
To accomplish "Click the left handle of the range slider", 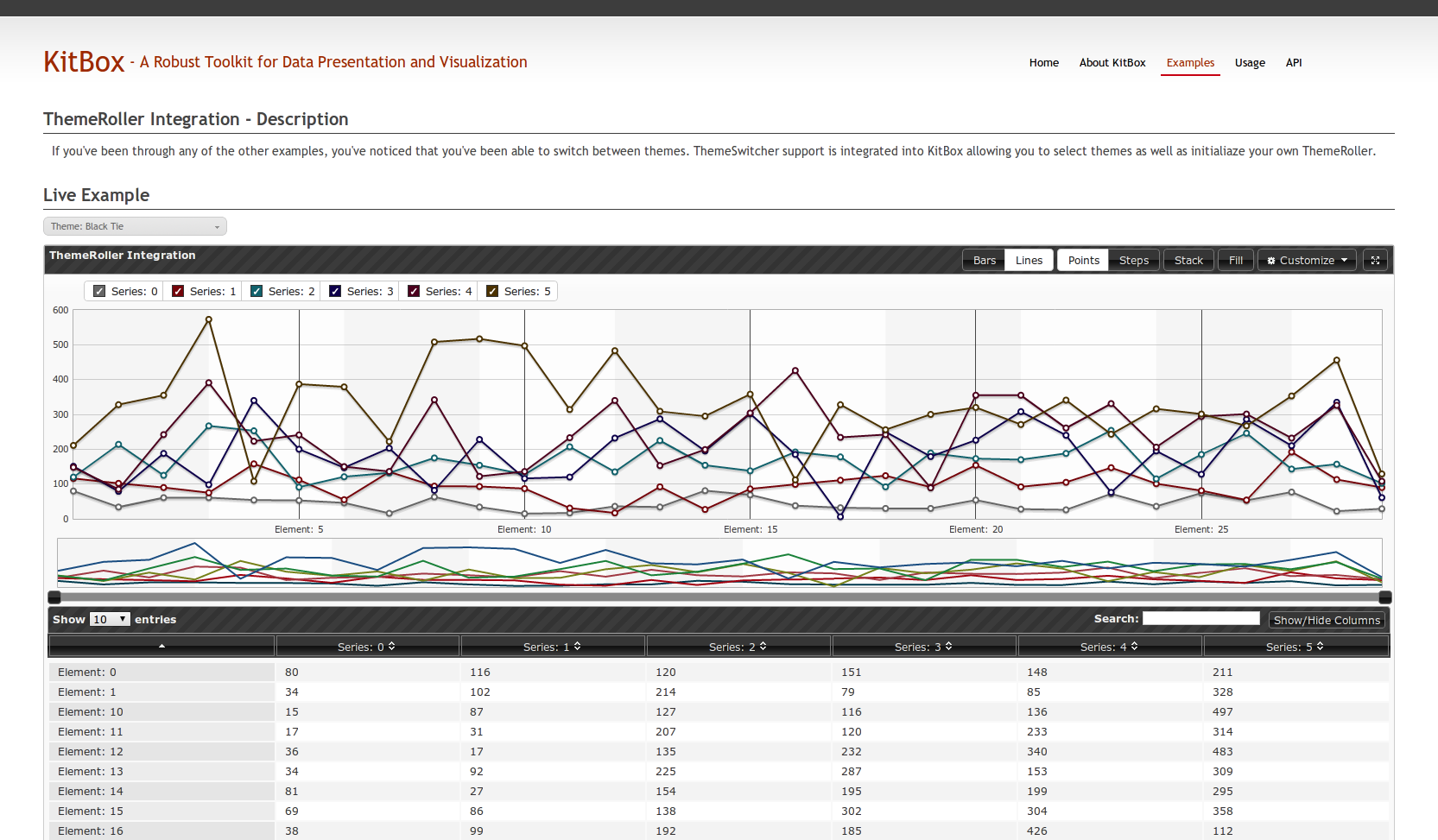I will pyautogui.click(x=54, y=597).
